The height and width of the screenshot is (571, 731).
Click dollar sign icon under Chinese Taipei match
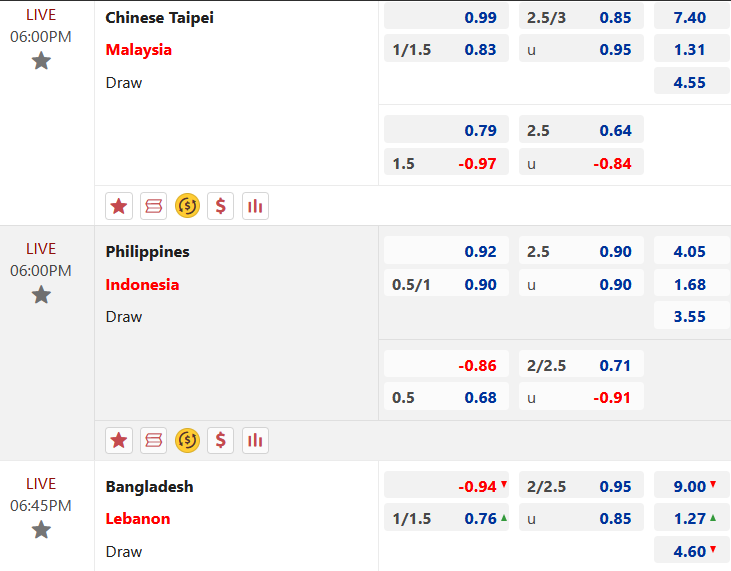pyautogui.click(x=221, y=206)
